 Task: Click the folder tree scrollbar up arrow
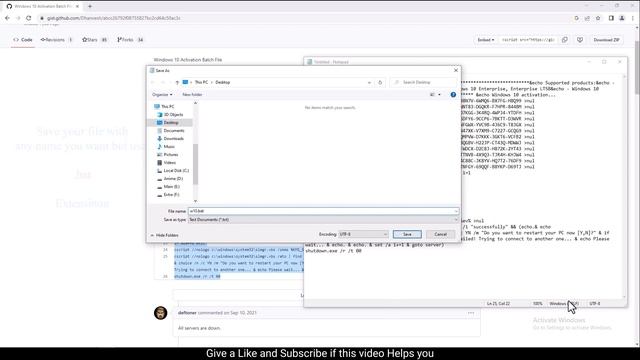click(x=195, y=103)
